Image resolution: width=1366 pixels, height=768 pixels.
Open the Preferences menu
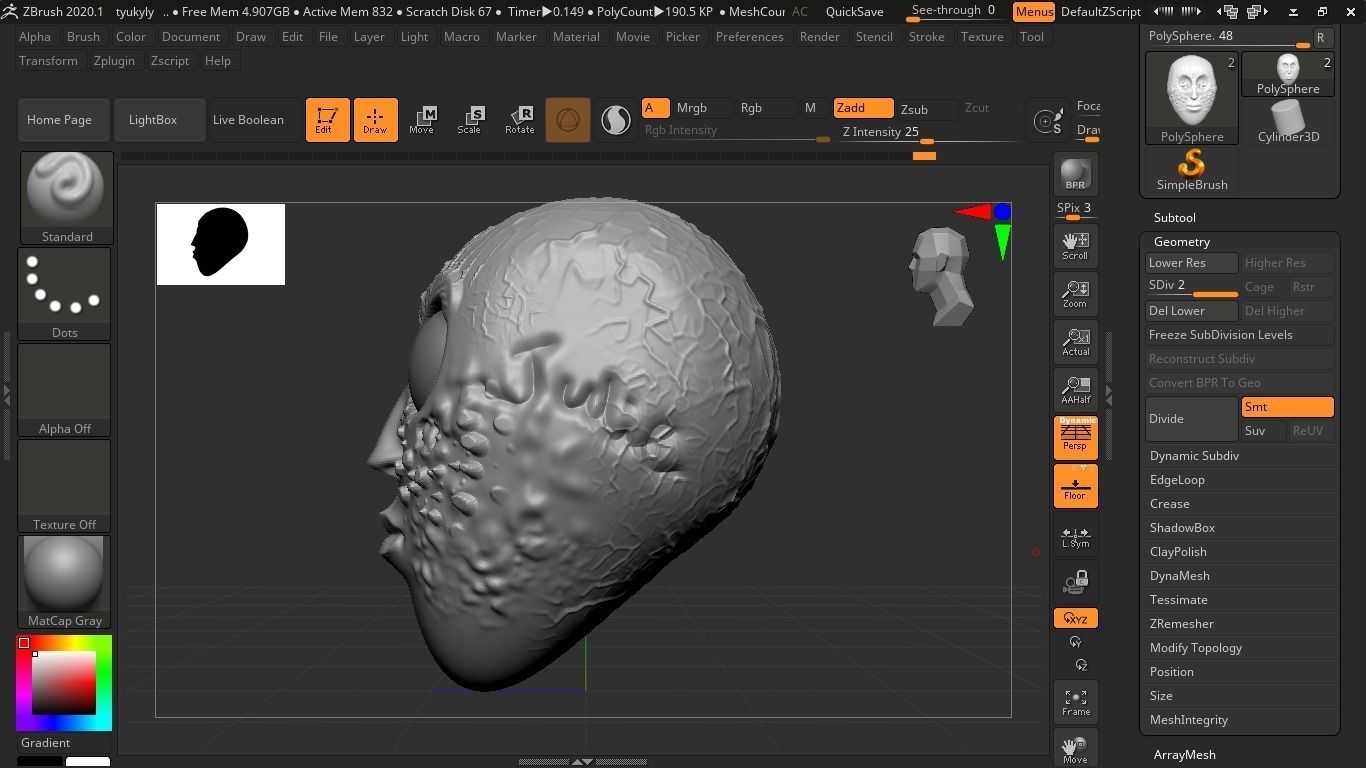coord(749,36)
